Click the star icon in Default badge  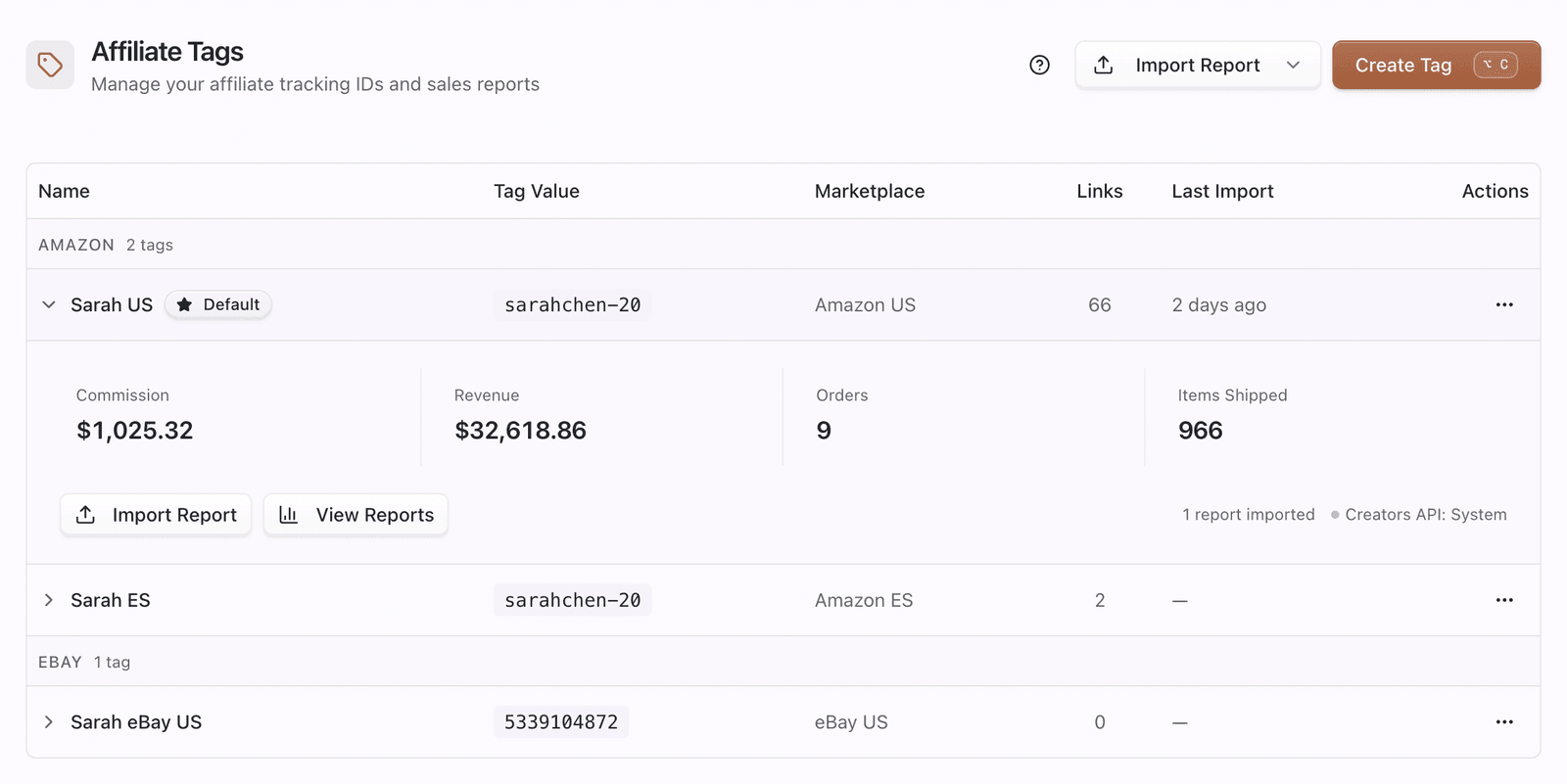pos(184,304)
